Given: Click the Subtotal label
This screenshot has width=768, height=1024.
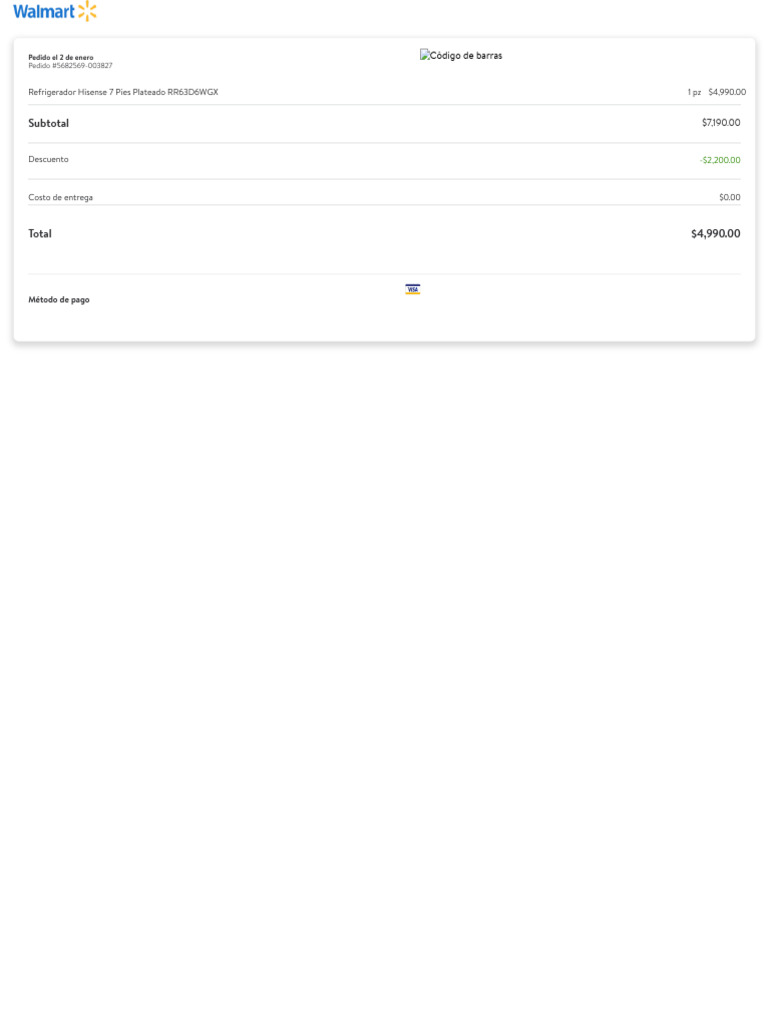Looking at the screenshot, I should tap(49, 123).
